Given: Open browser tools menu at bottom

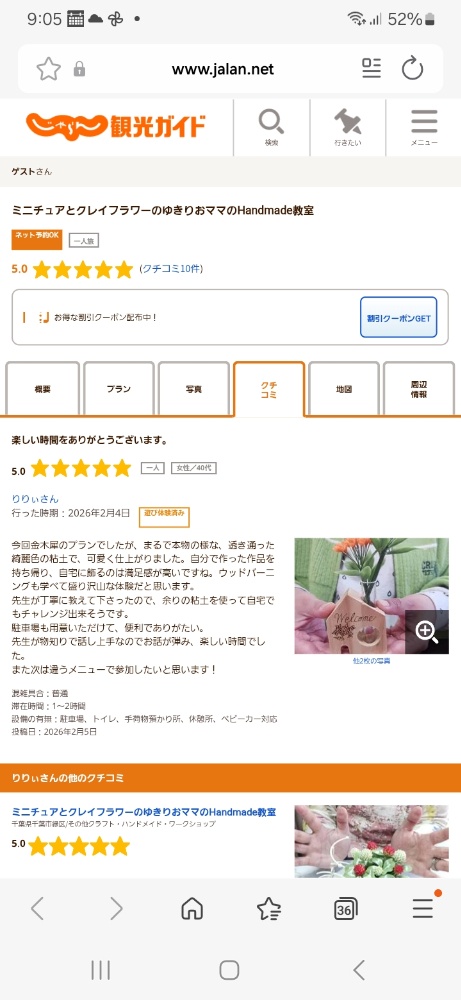Looking at the screenshot, I should click(x=423, y=907).
